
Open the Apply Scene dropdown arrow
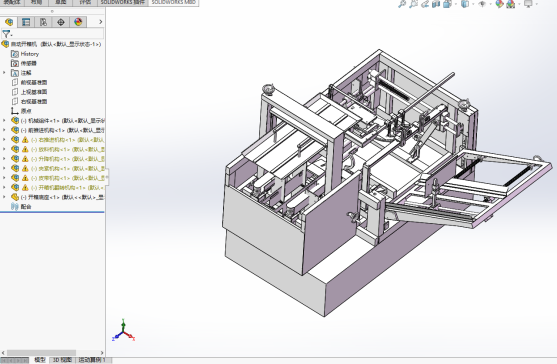pyautogui.click(x=519, y=4)
